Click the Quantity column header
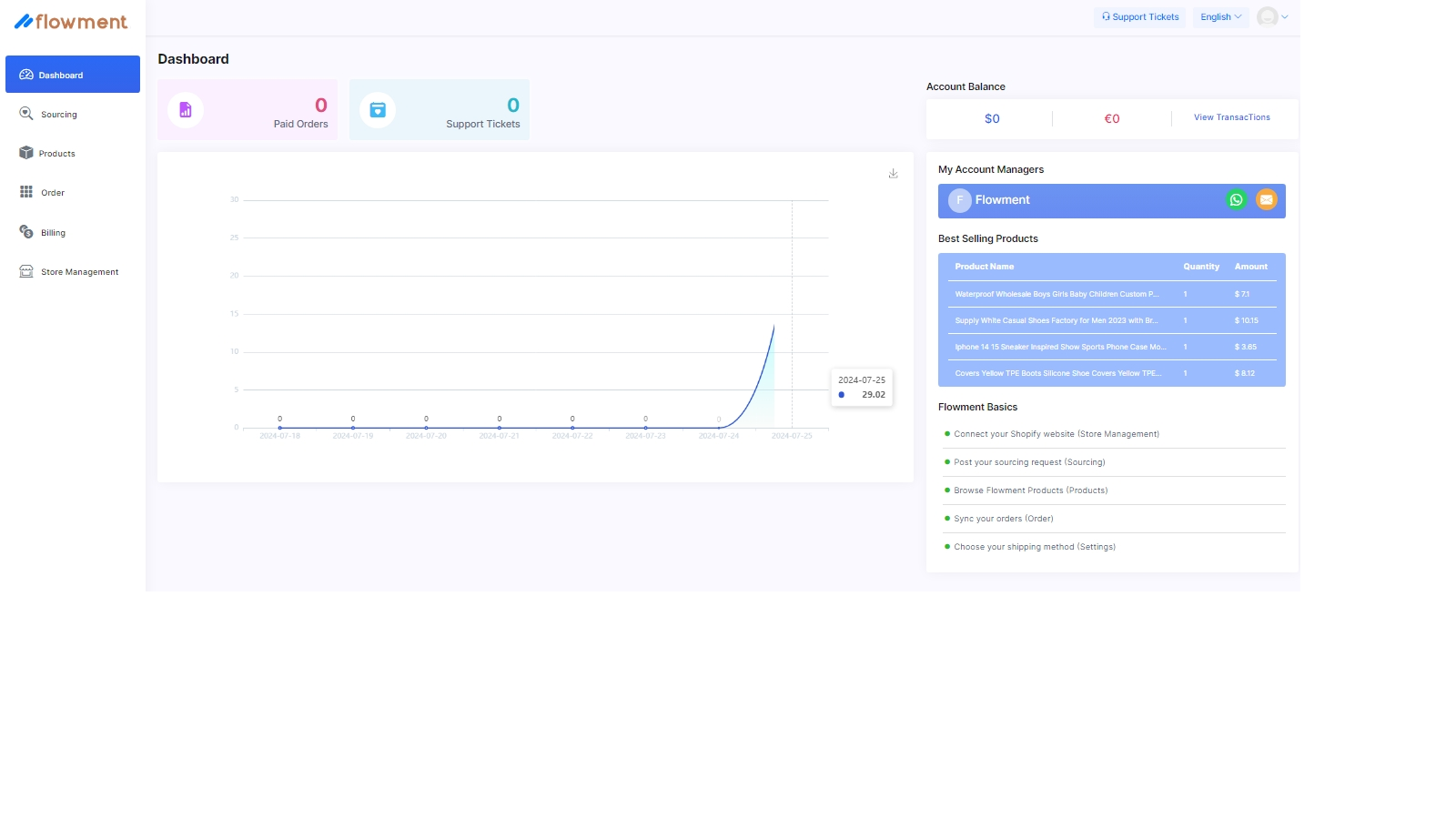1456x819 pixels. (x=1201, y=267)
